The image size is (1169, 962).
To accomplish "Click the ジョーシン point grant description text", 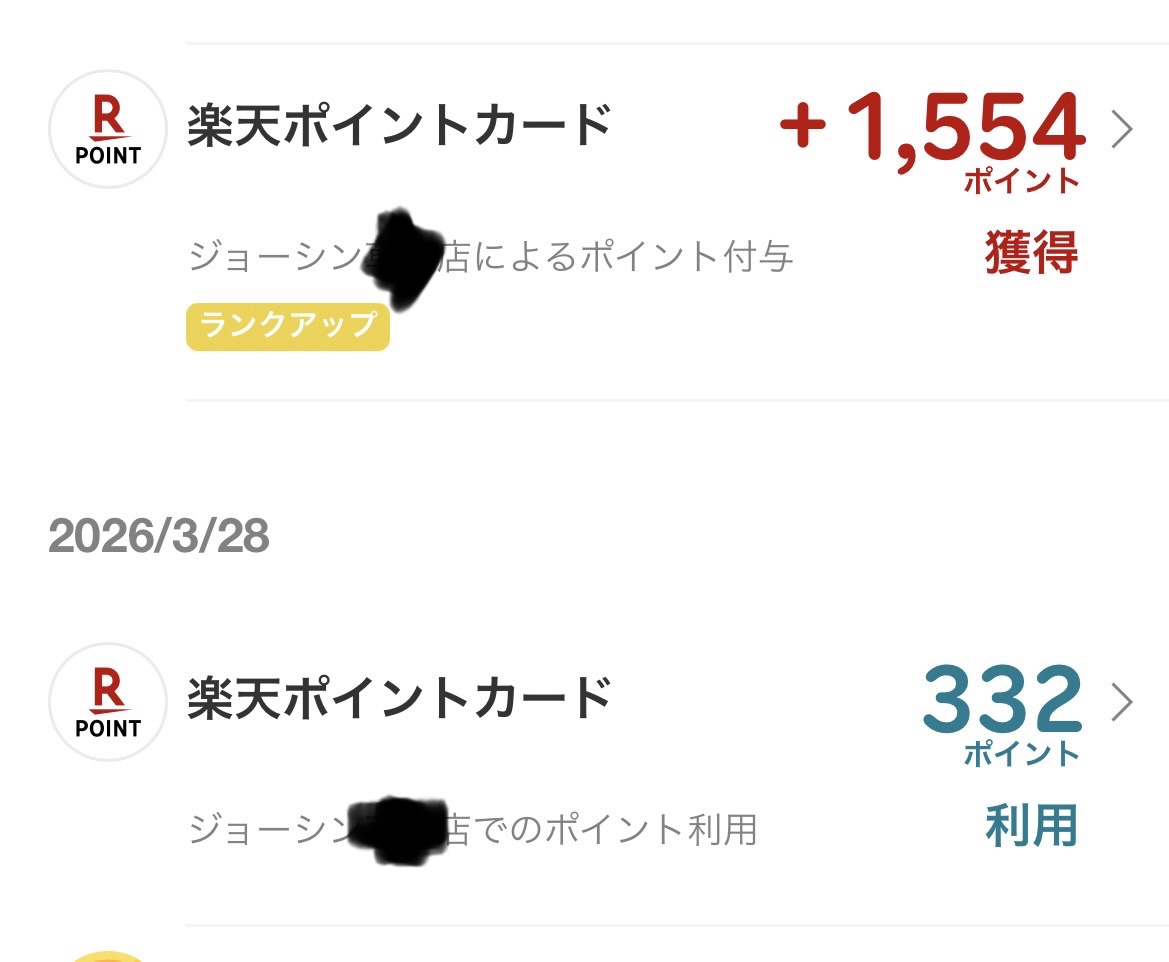I will [x=490, y=256].
